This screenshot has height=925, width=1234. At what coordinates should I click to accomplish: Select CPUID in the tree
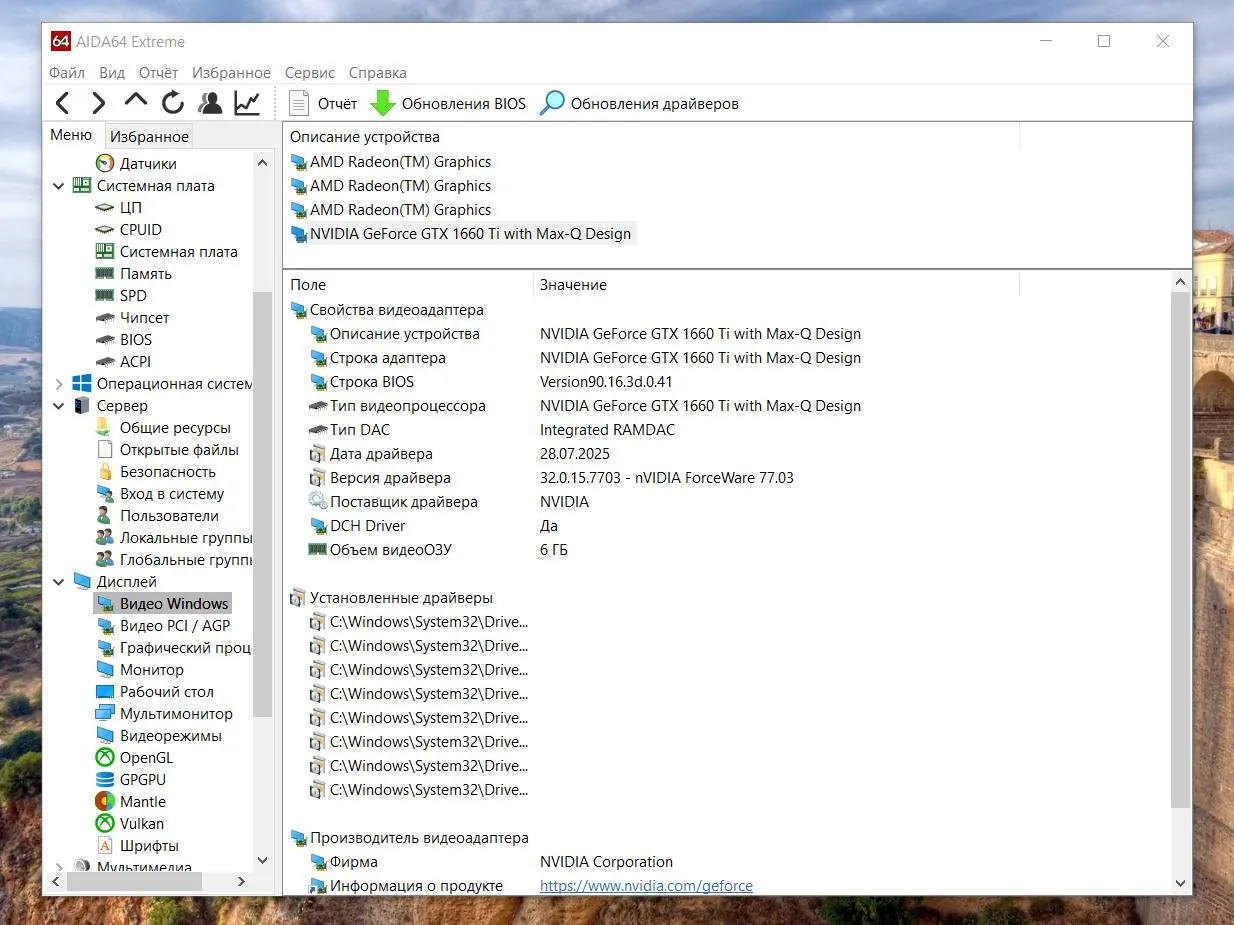coord(128,229)
